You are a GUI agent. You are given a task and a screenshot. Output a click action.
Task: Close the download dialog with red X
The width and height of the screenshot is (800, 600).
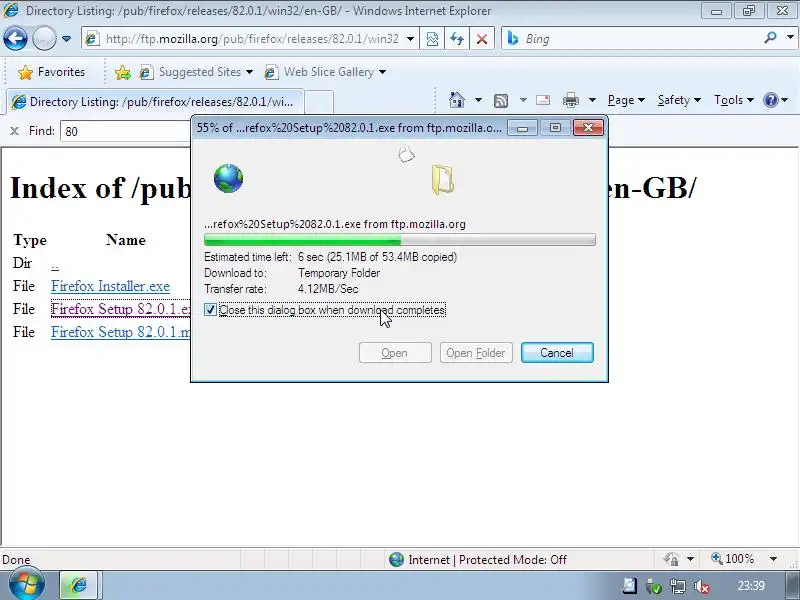(x=588, y=128)
